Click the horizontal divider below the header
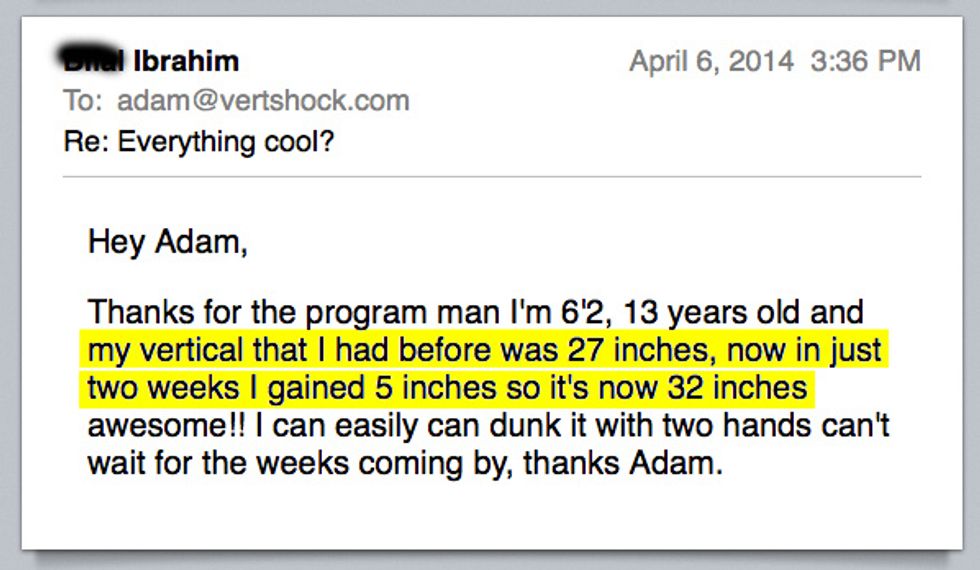The image size is (980, 570). [x=491, y=177]
